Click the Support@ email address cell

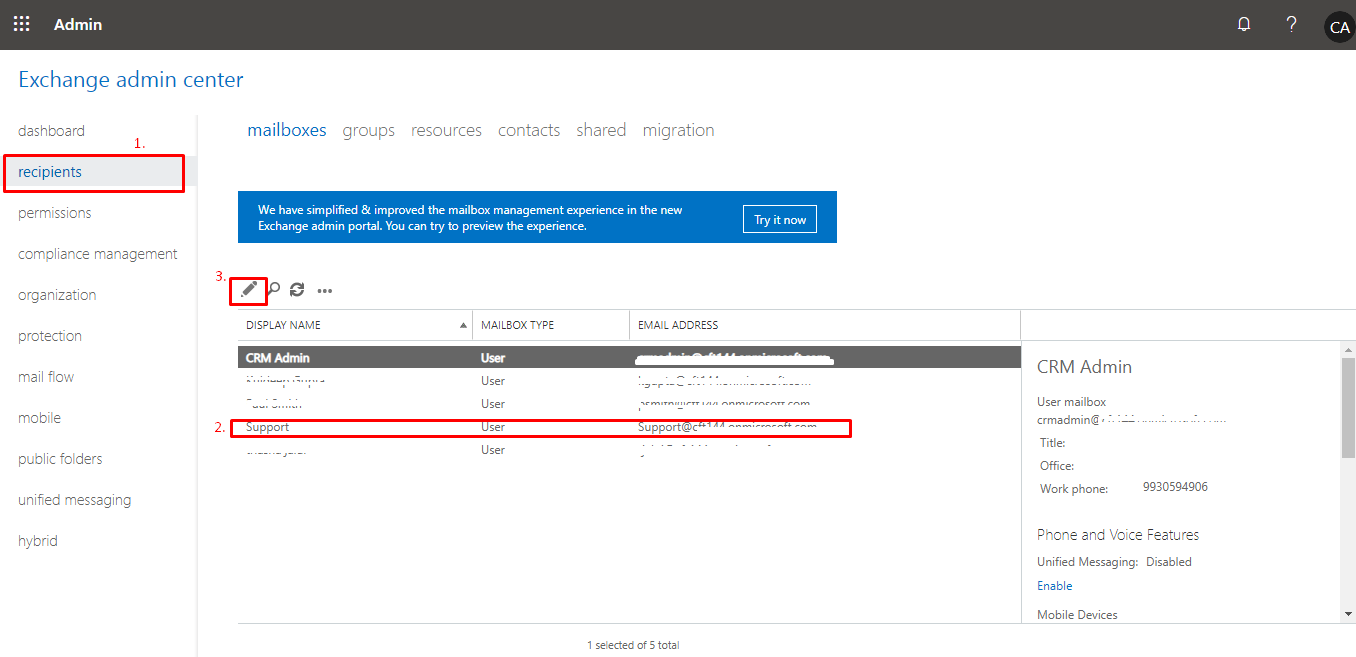[x=727, y=427]
